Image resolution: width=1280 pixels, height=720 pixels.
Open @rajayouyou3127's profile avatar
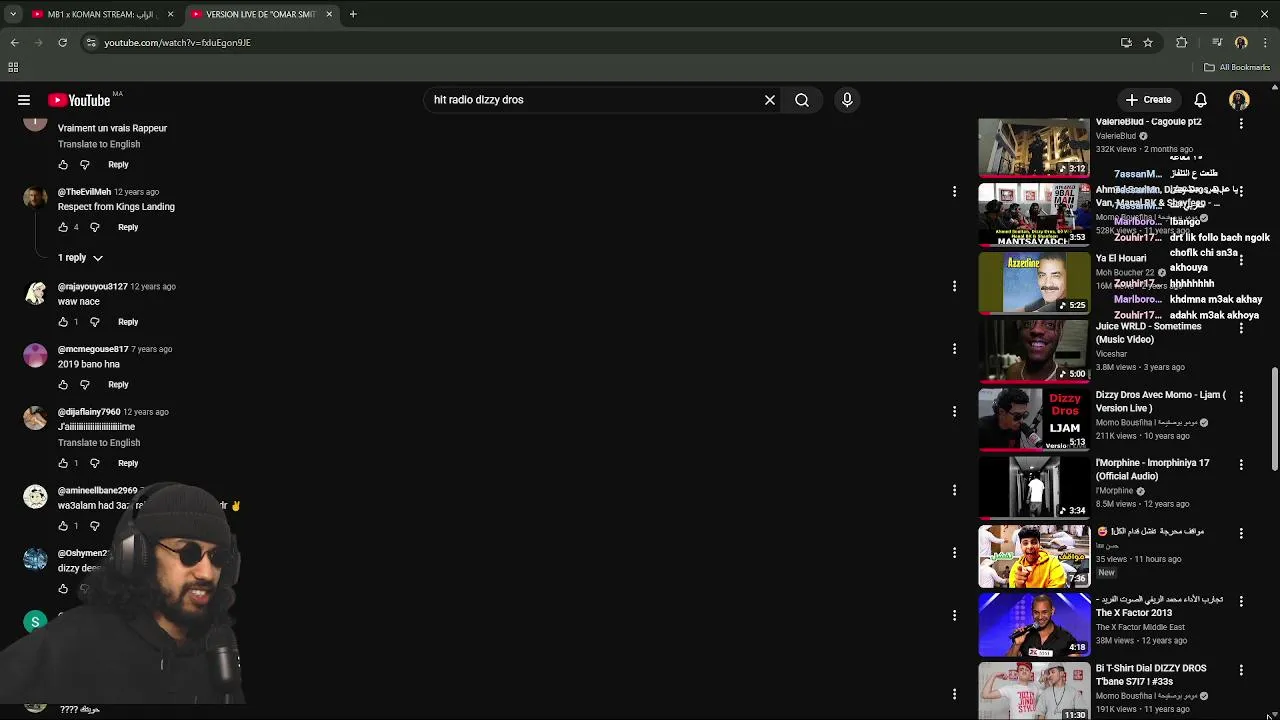point(35,293)
